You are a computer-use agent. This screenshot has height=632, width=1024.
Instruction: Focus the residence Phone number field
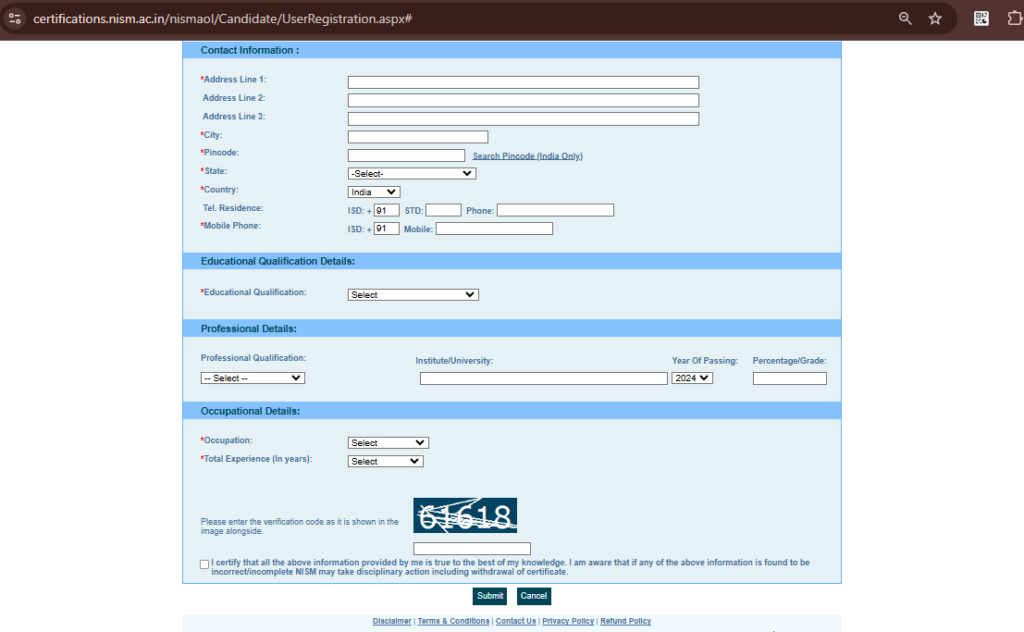click(555, 210)
